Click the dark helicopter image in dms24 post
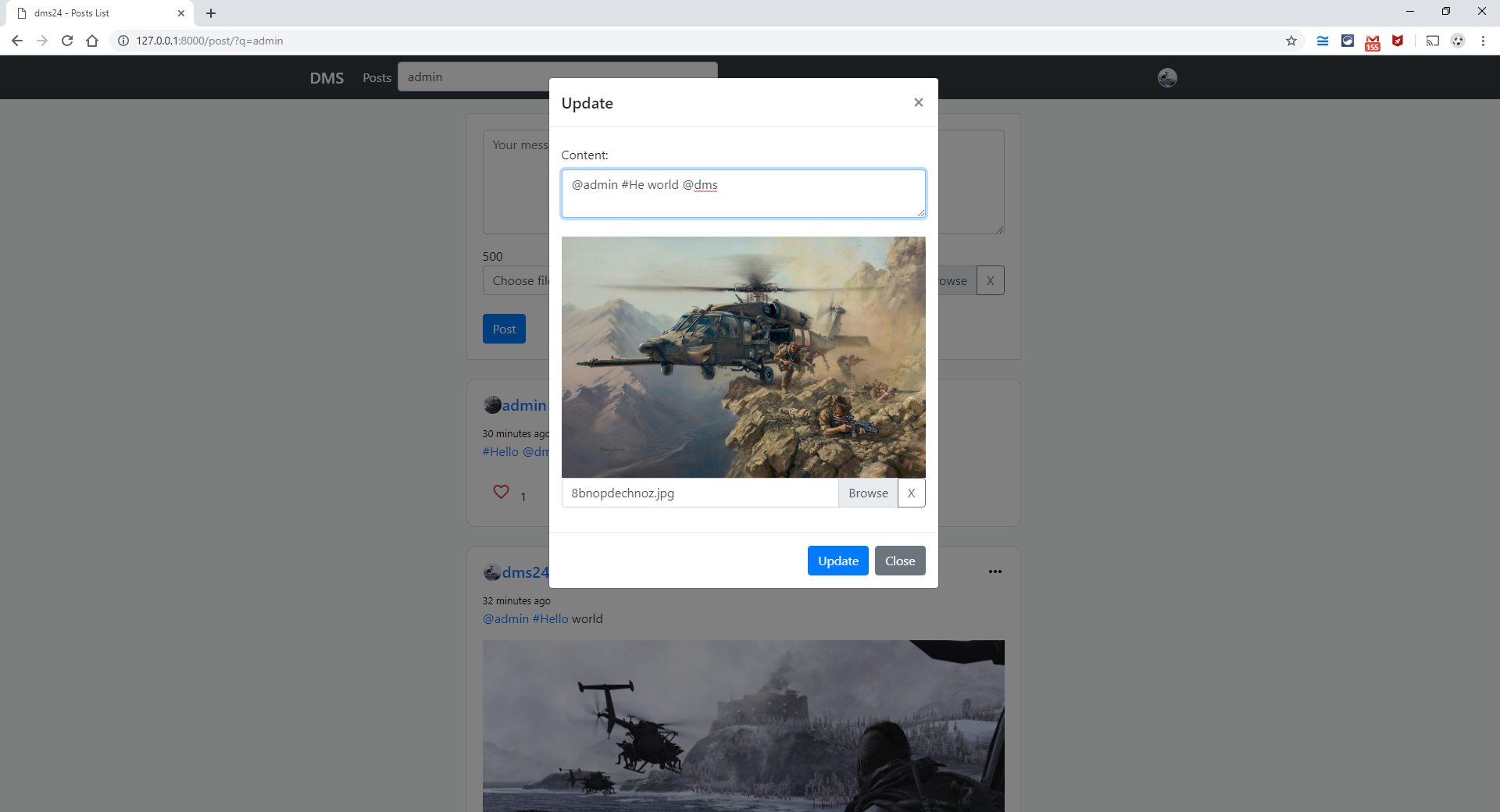 click(x=743, y=726)
